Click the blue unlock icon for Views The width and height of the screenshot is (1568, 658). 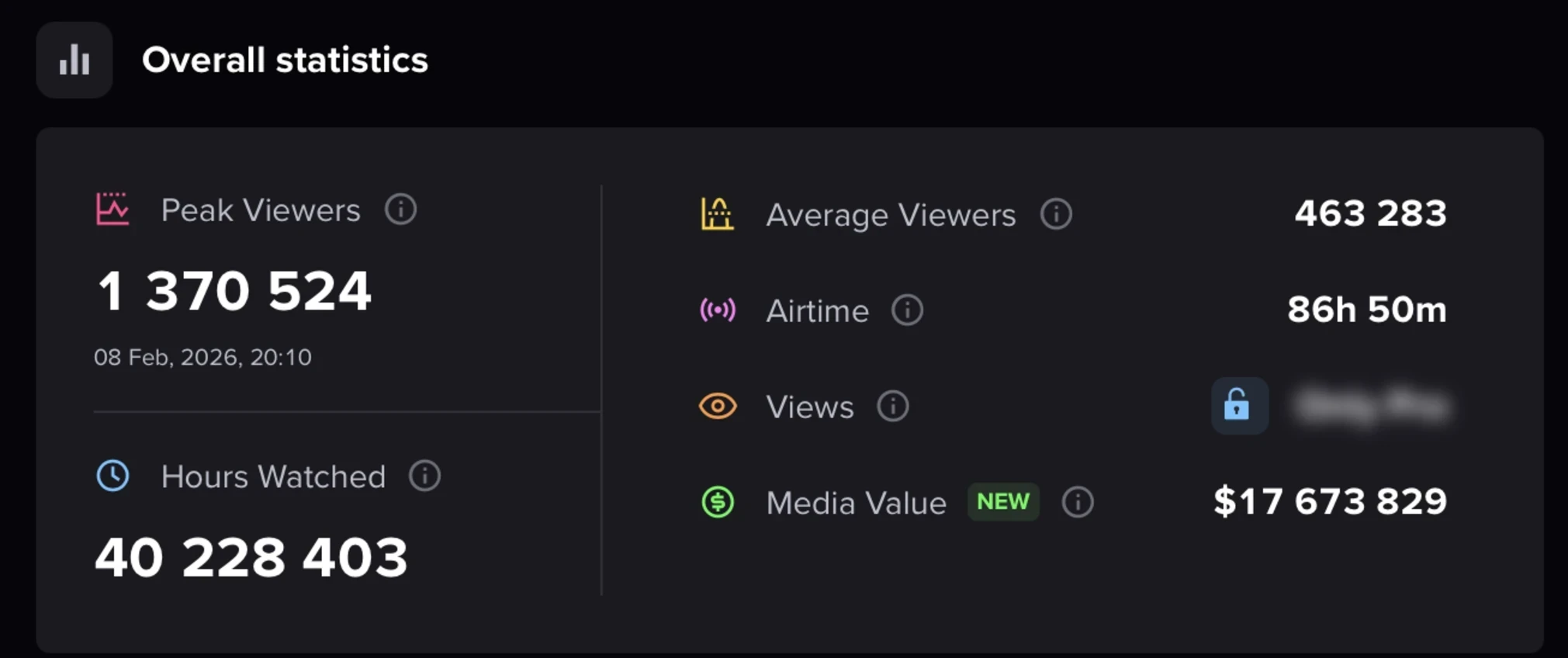tap(1238, 406)
